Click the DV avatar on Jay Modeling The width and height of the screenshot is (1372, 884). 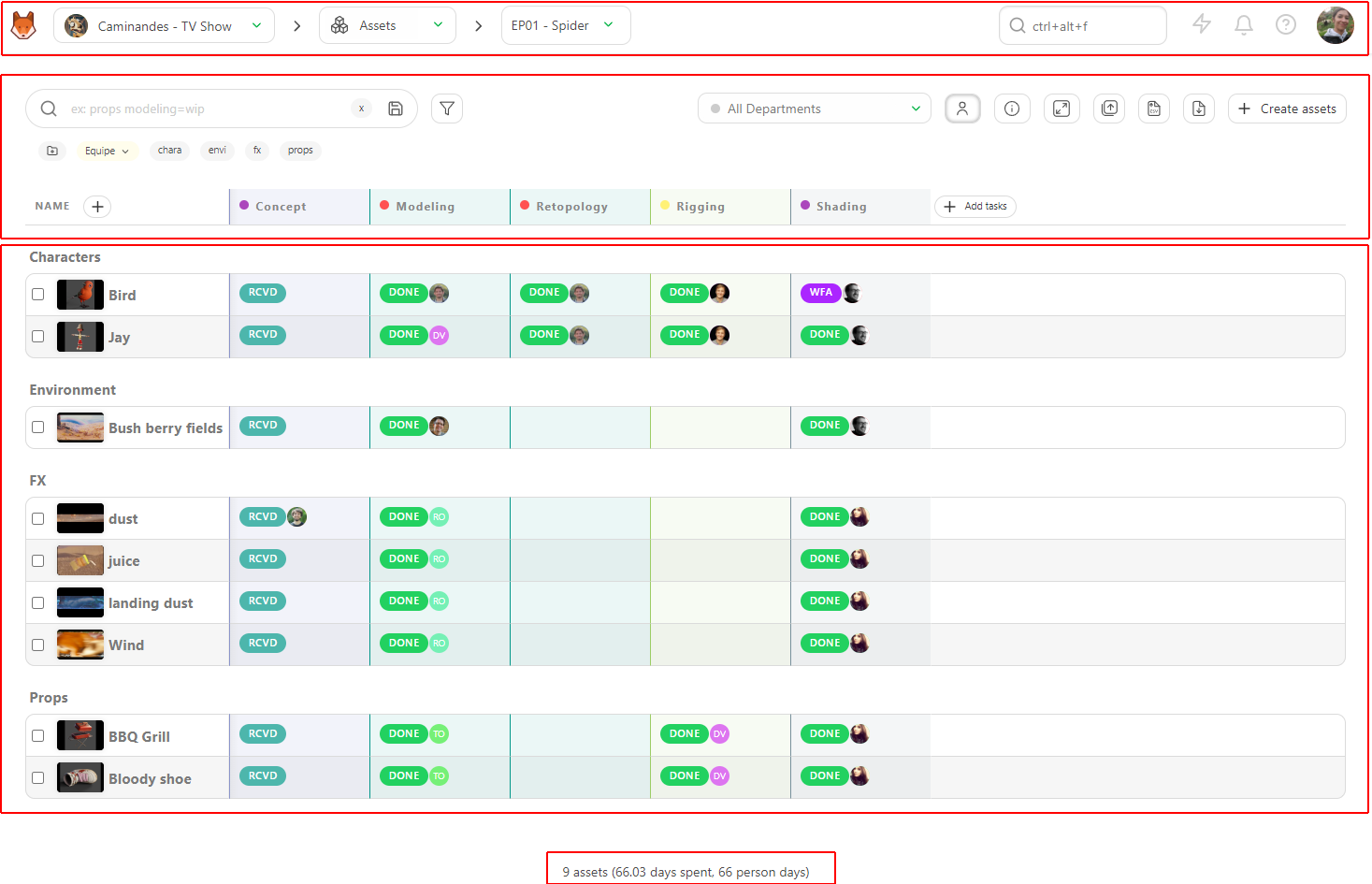pyautogui.click(x=439, y=335)
